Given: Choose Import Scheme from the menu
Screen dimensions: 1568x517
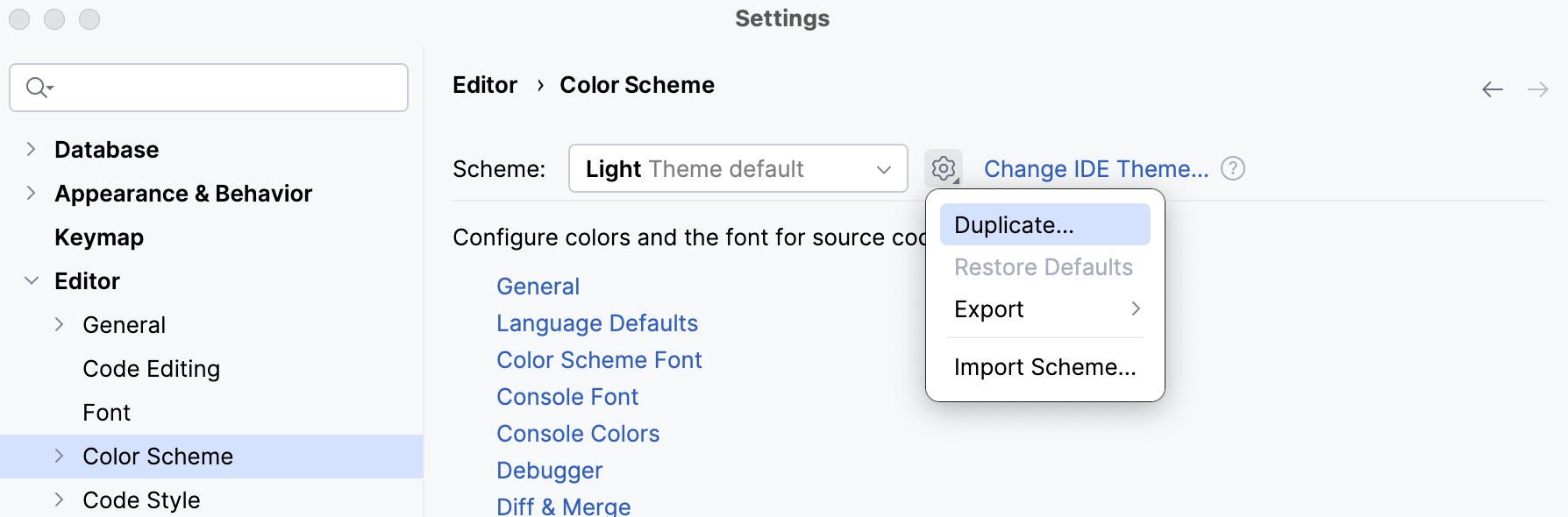Looking at the screenshot, I should tap(1044, 367).
